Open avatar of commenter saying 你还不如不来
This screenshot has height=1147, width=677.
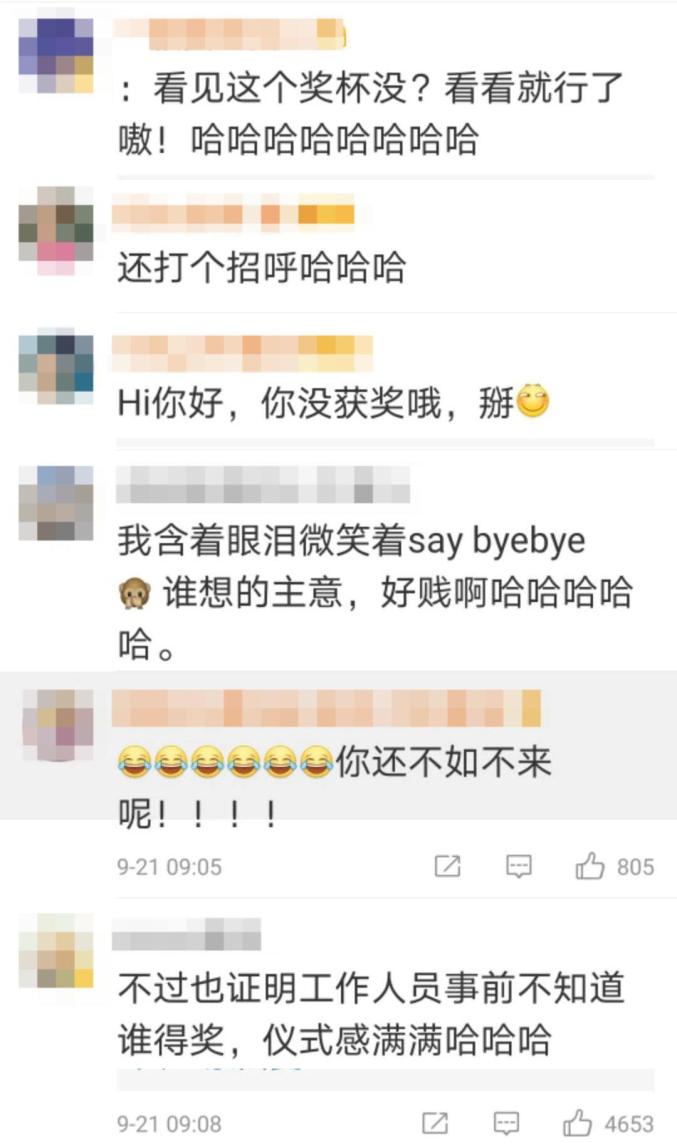pos(59,725)
